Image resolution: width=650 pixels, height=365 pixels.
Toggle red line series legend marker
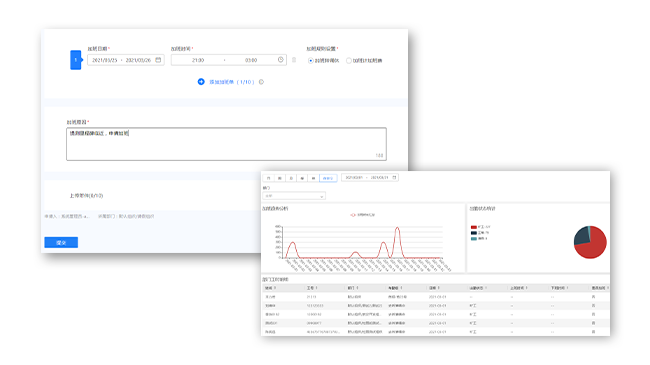(353, 215)
